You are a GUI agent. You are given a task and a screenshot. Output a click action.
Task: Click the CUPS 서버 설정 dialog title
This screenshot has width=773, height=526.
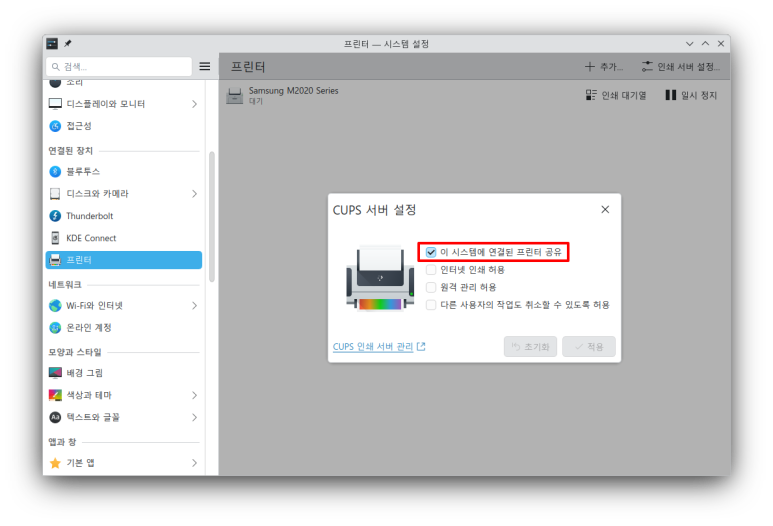point(374,210)
